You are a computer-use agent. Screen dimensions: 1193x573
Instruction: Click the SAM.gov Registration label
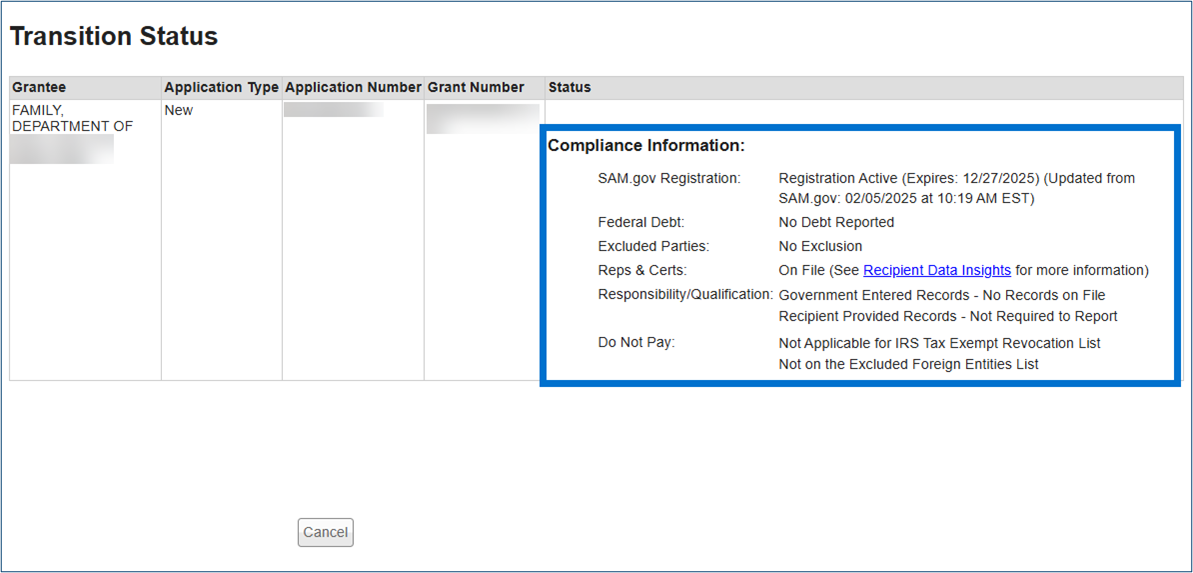pyautogui.click(x=669, y=178)
